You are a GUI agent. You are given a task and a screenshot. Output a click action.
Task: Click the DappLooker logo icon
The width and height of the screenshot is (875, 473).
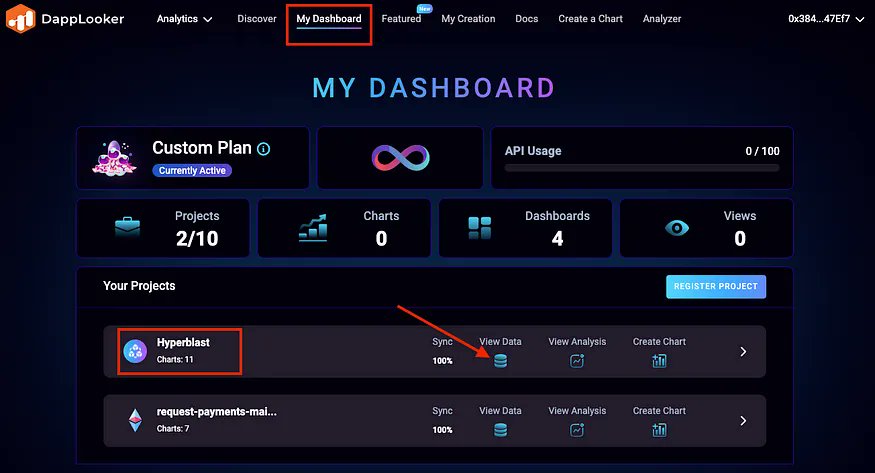[21, 18]
